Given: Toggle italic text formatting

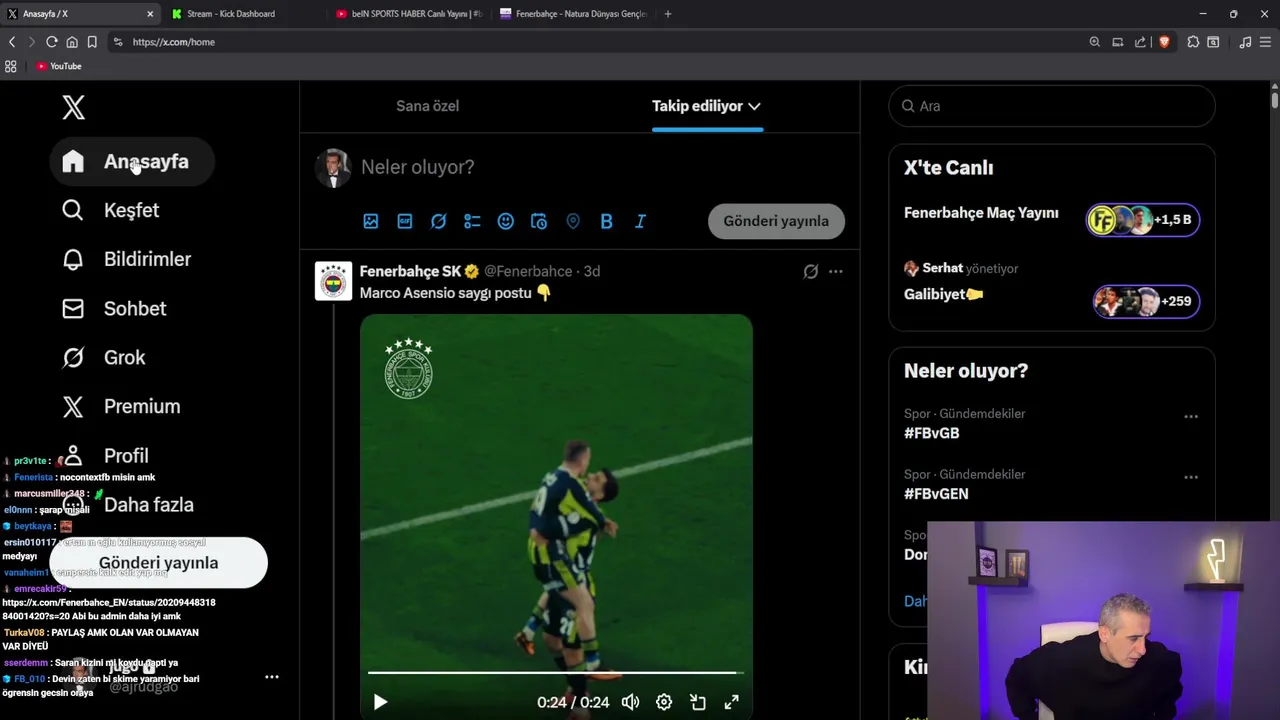Looking at the screenshot, I should [640, 221].
